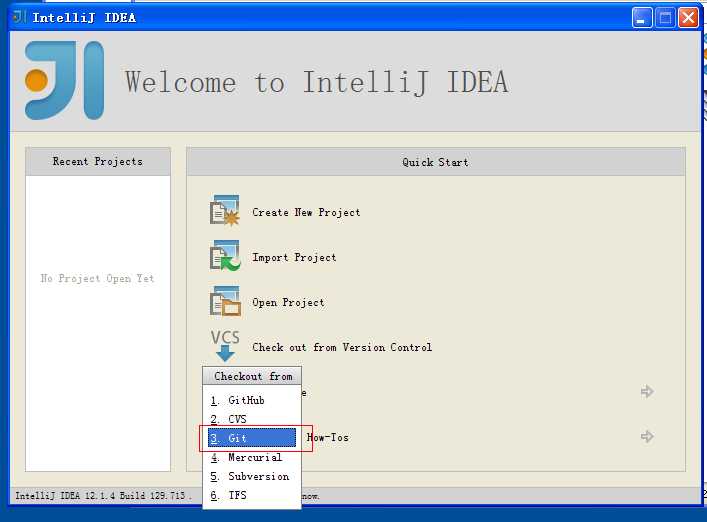The width and height of the screenshot is (707, 522).
Task: Click the How-Tos link
Action: coord(328,437)
